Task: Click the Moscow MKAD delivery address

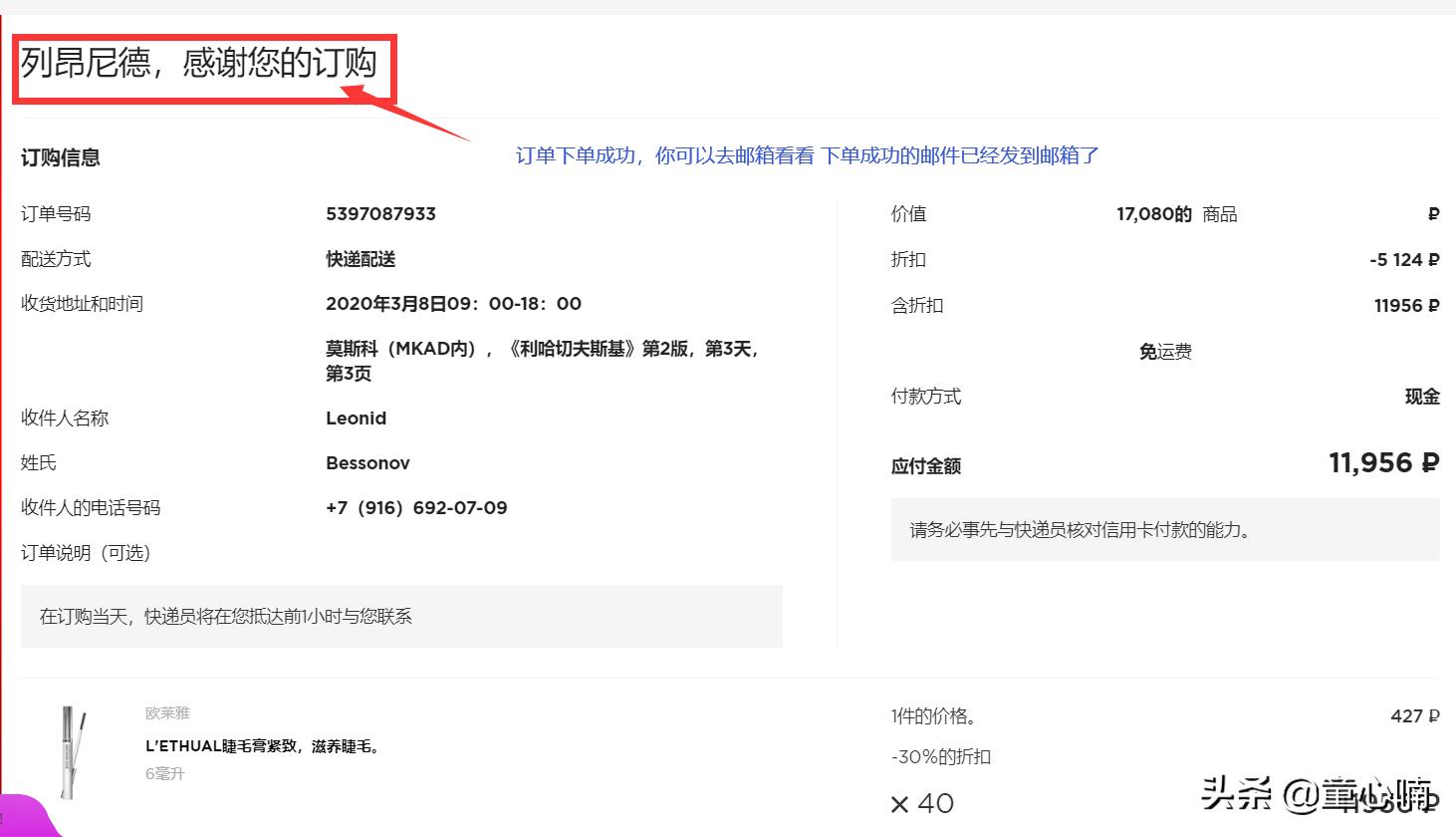Action: [543, 361]
